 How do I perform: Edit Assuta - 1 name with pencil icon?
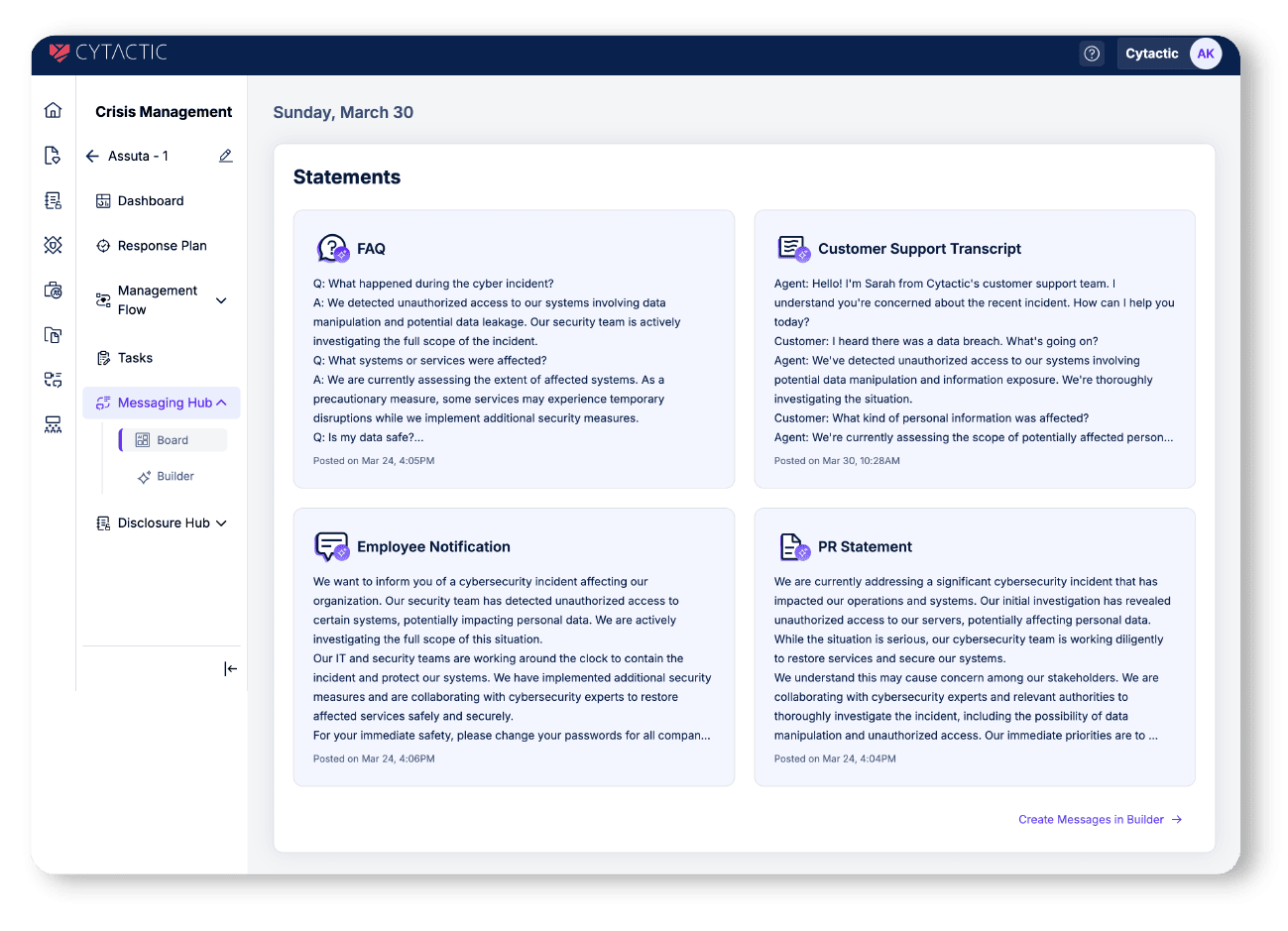tap(226, 156)
